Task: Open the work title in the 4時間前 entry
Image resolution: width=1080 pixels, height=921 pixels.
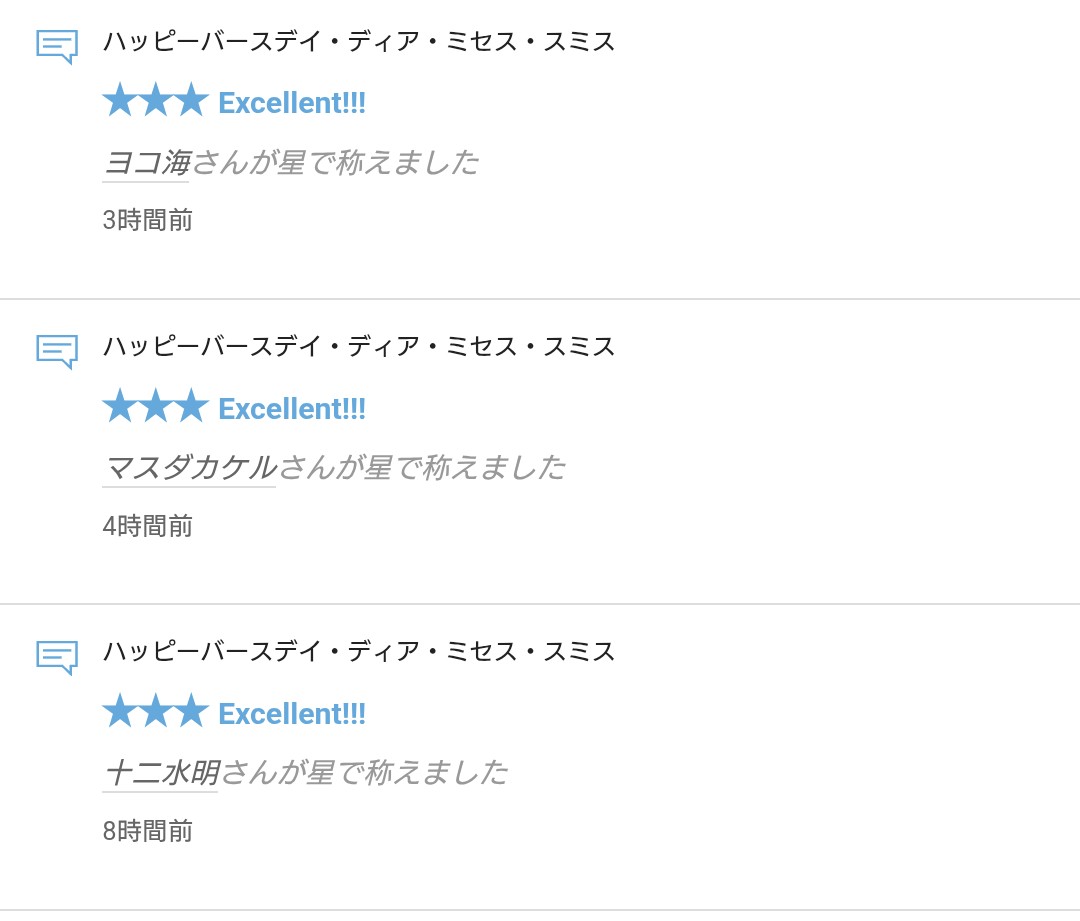Action: coord(359,347)
